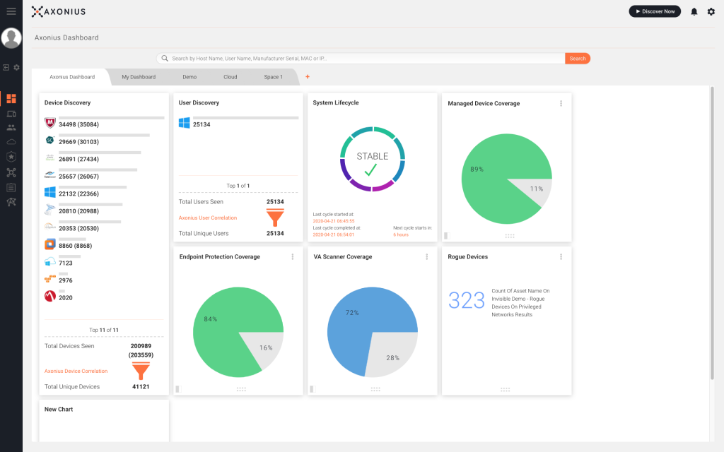The width and height of the screenshot is (724, 452).
Task: Click drag handle at bottom of Rogue Devices card
Action: (505, 389)
